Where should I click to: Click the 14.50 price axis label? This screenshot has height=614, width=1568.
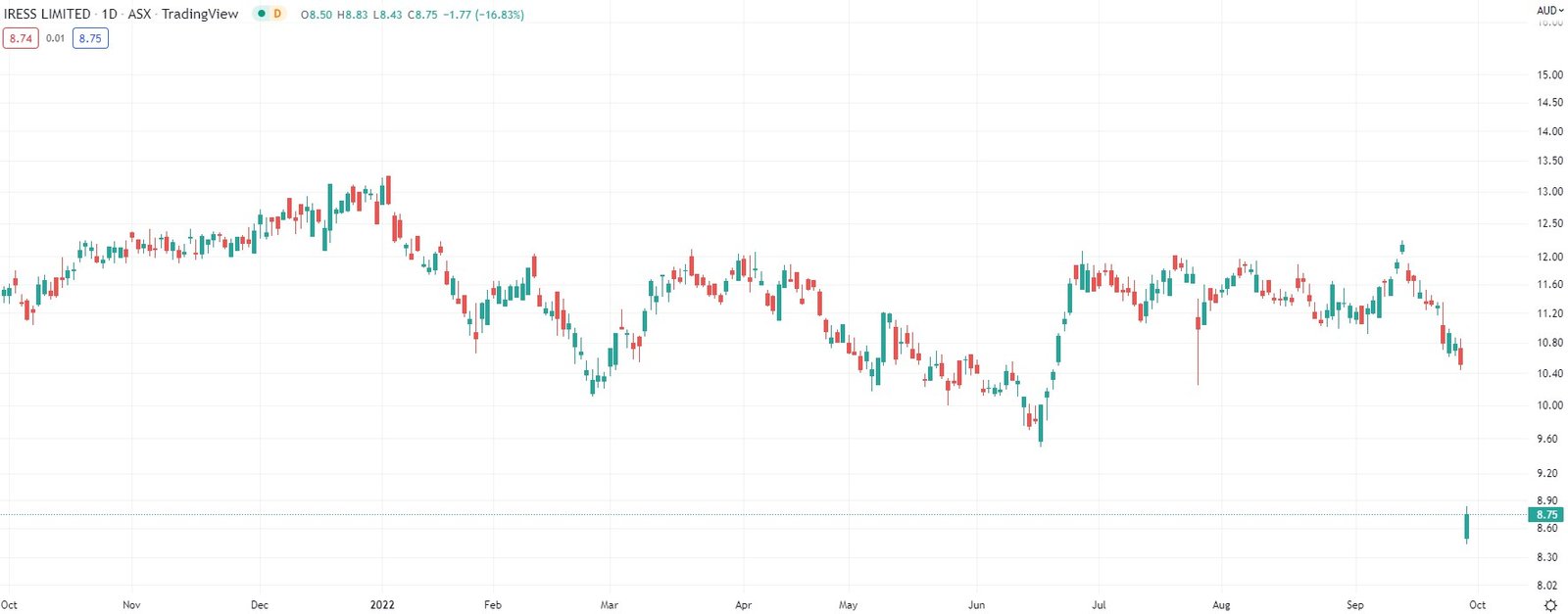(1549, 102)
